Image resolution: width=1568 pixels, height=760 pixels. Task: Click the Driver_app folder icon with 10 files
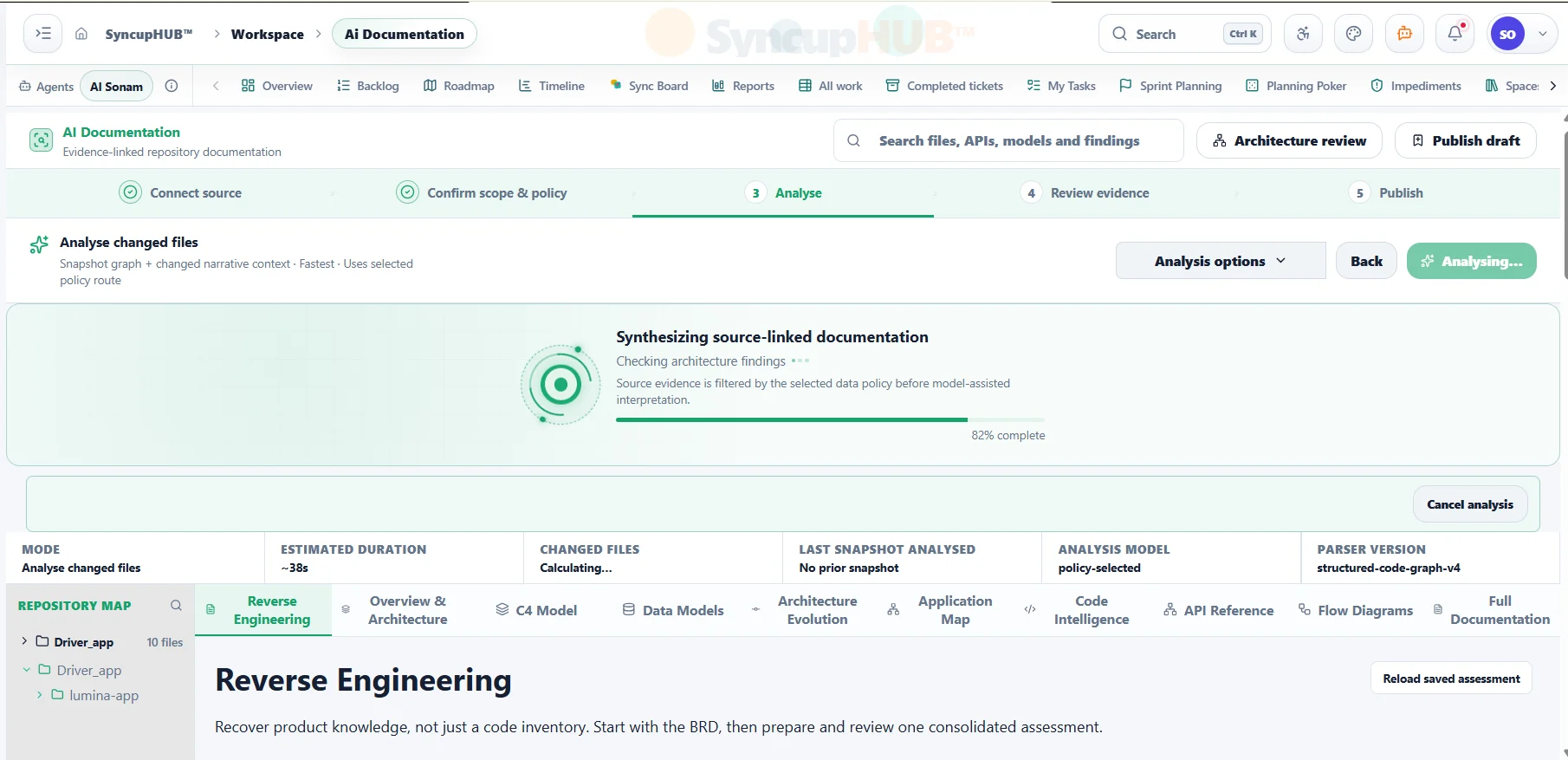click(42, 641)
